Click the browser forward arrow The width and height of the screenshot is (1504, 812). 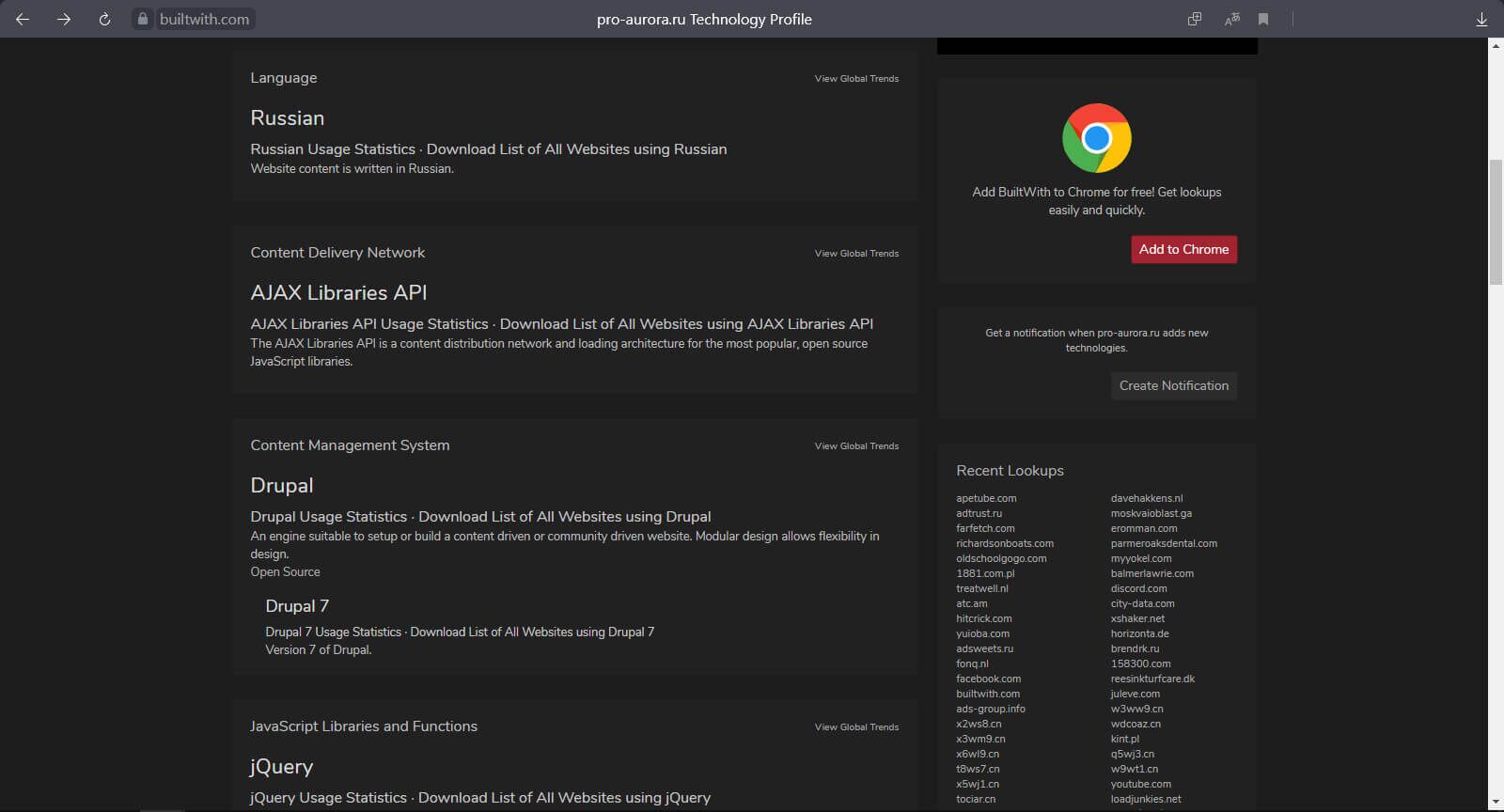click(64, 19)
